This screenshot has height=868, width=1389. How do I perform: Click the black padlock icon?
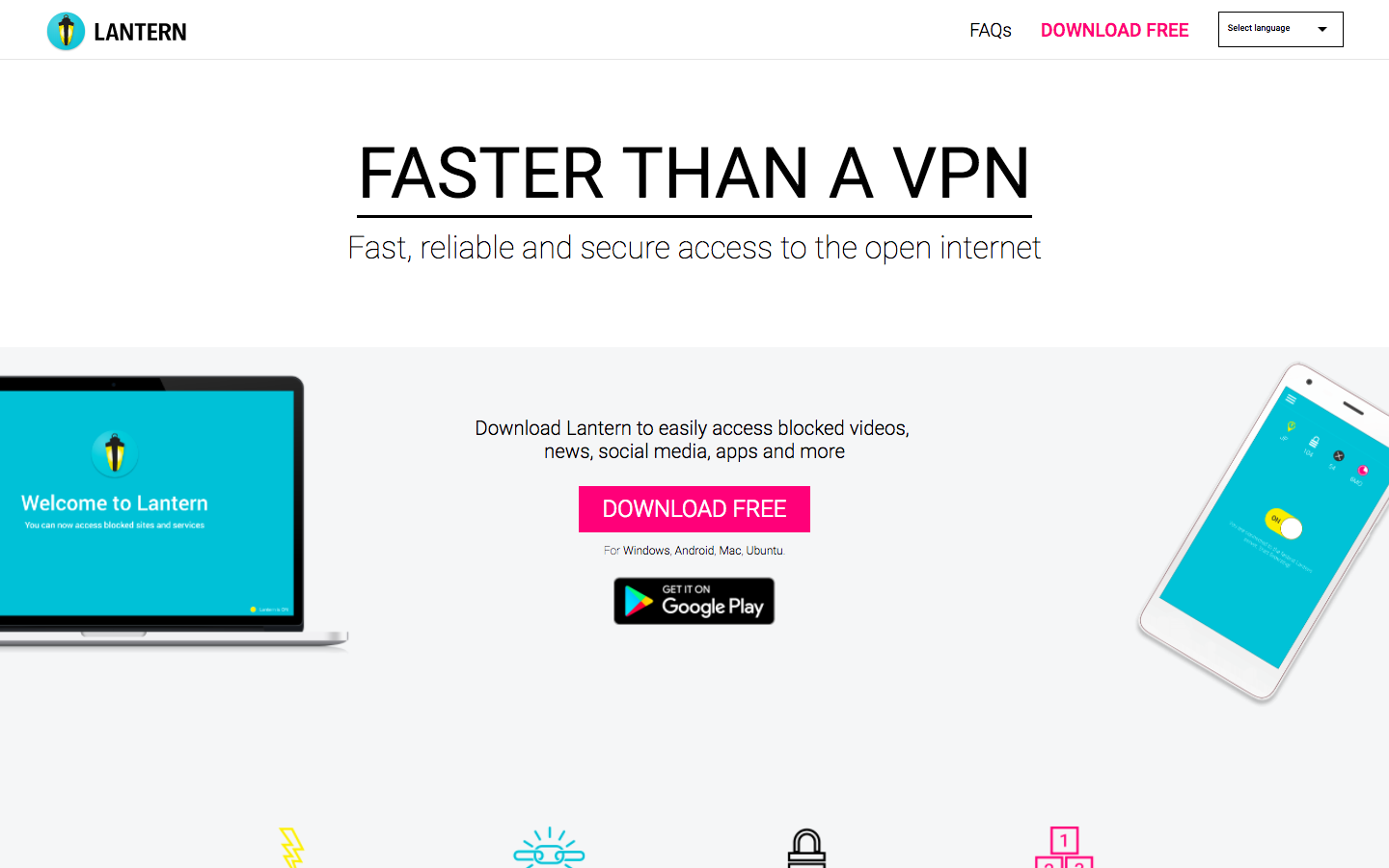pos(806,849)
